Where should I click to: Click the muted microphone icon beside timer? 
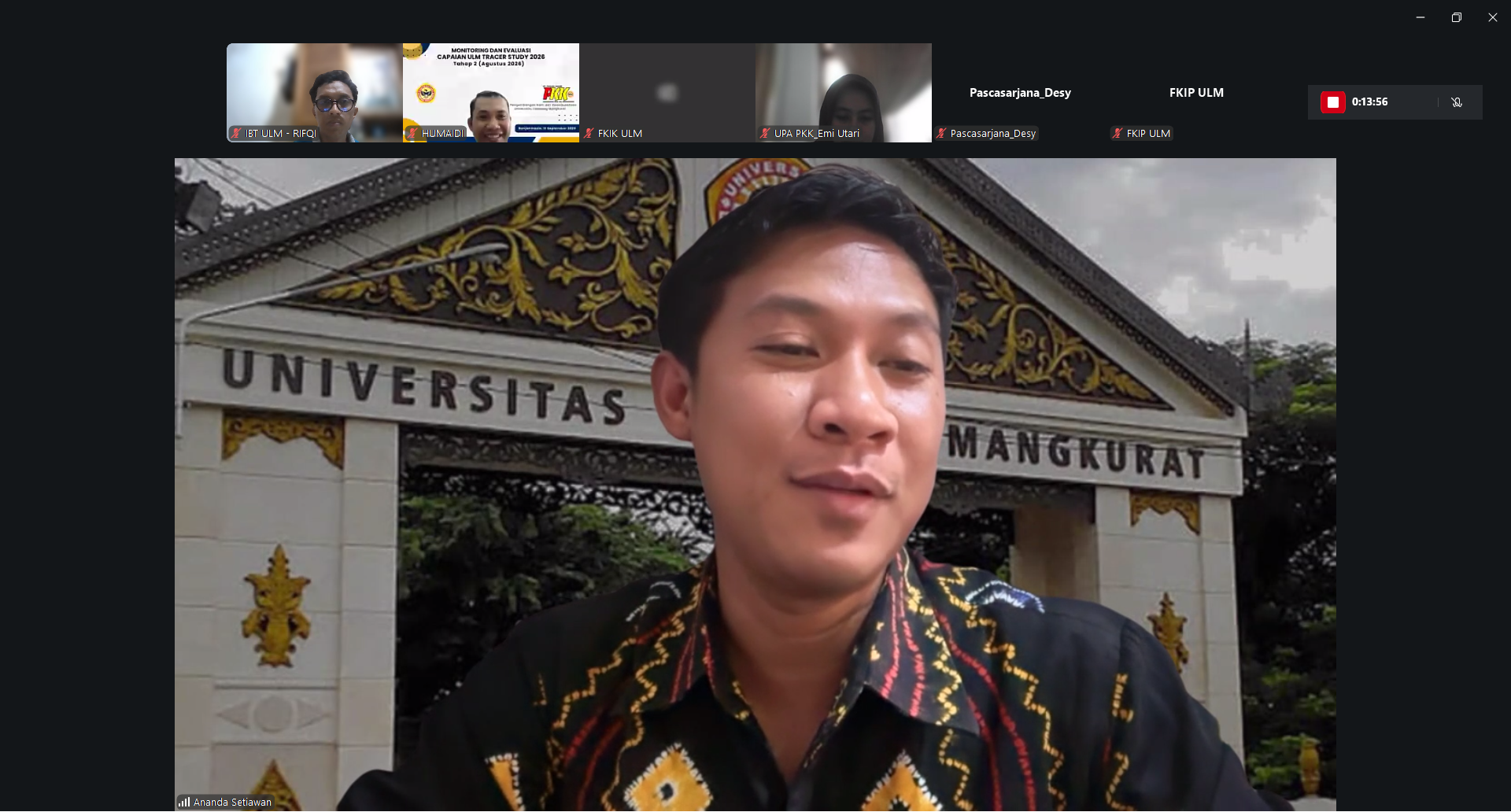click(1457, 102)
